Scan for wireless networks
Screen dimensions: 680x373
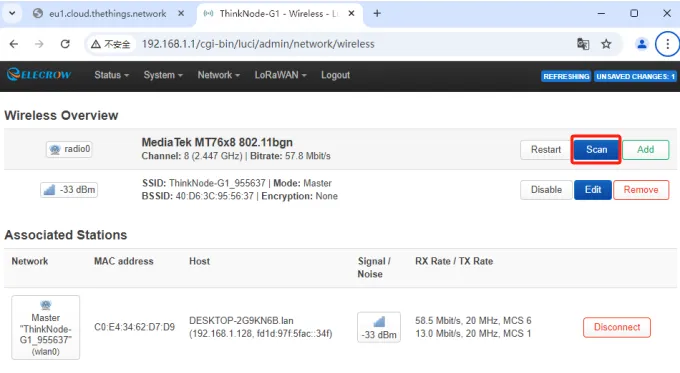pyautogui.click(x=596, y=150)
